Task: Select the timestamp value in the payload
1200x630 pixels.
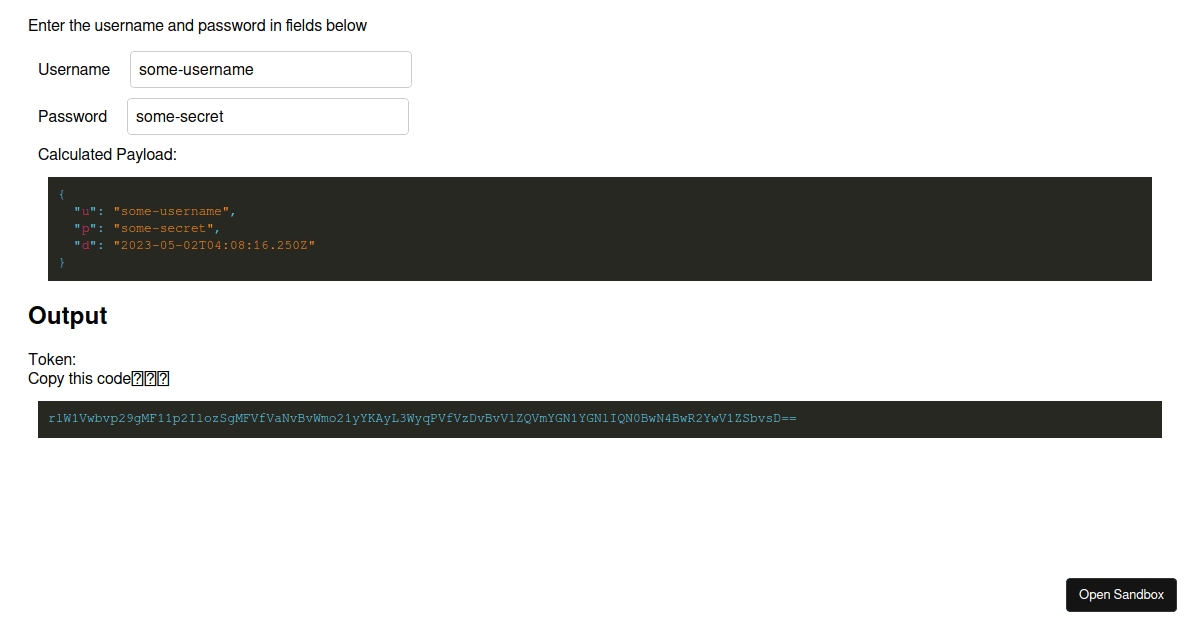Action: coord(215,245)
